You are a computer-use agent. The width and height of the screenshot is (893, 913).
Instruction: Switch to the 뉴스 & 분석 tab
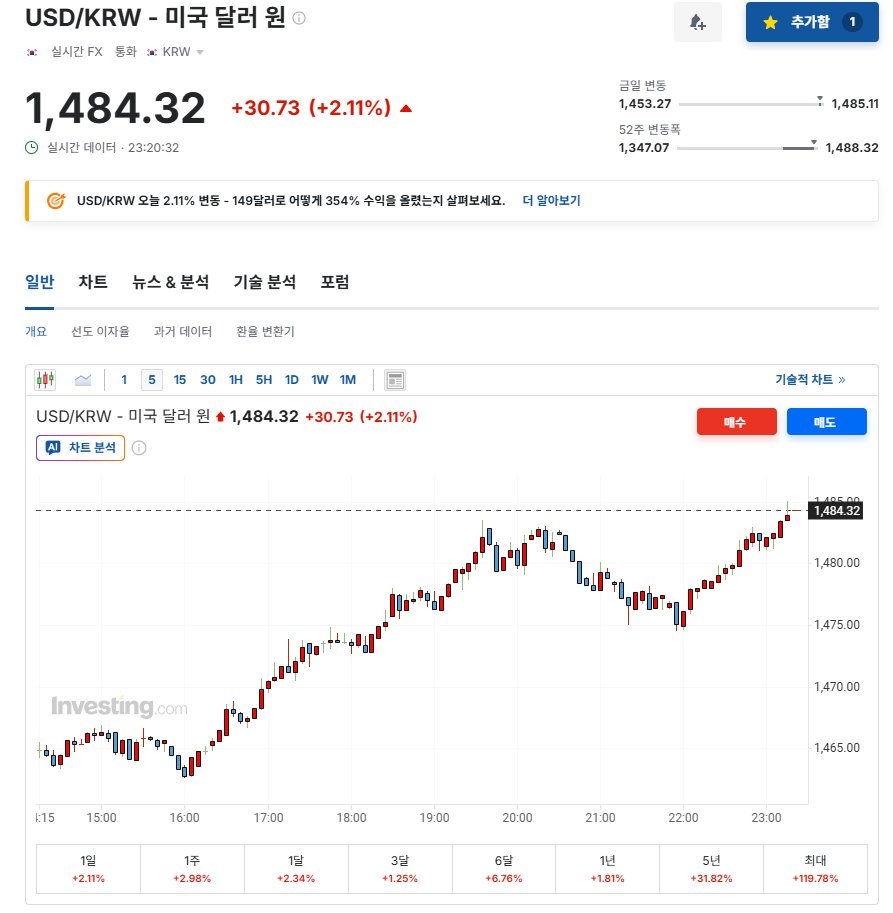click(x=170, y=282)
